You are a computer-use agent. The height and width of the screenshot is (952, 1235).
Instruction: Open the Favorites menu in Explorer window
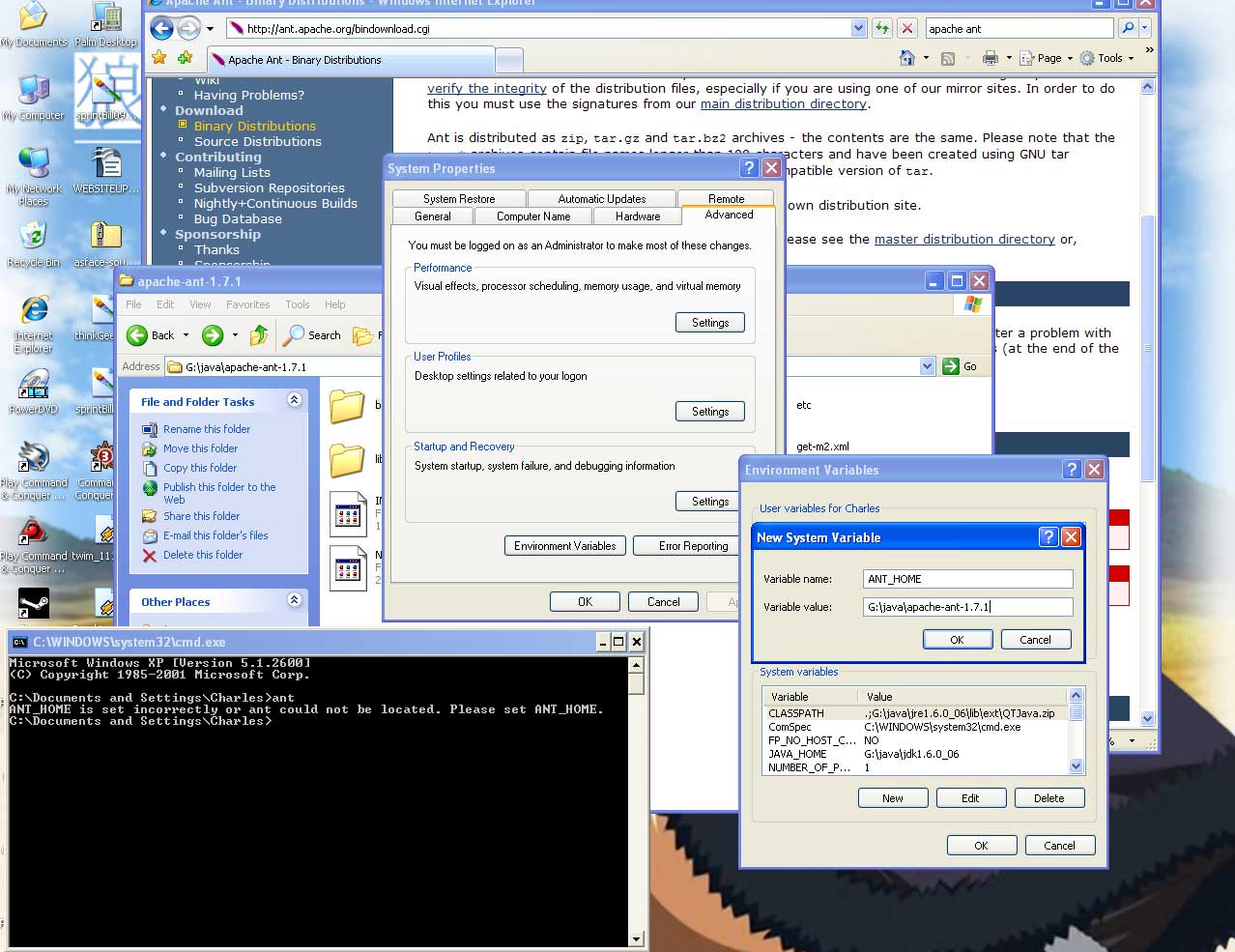tap(248, 304)
